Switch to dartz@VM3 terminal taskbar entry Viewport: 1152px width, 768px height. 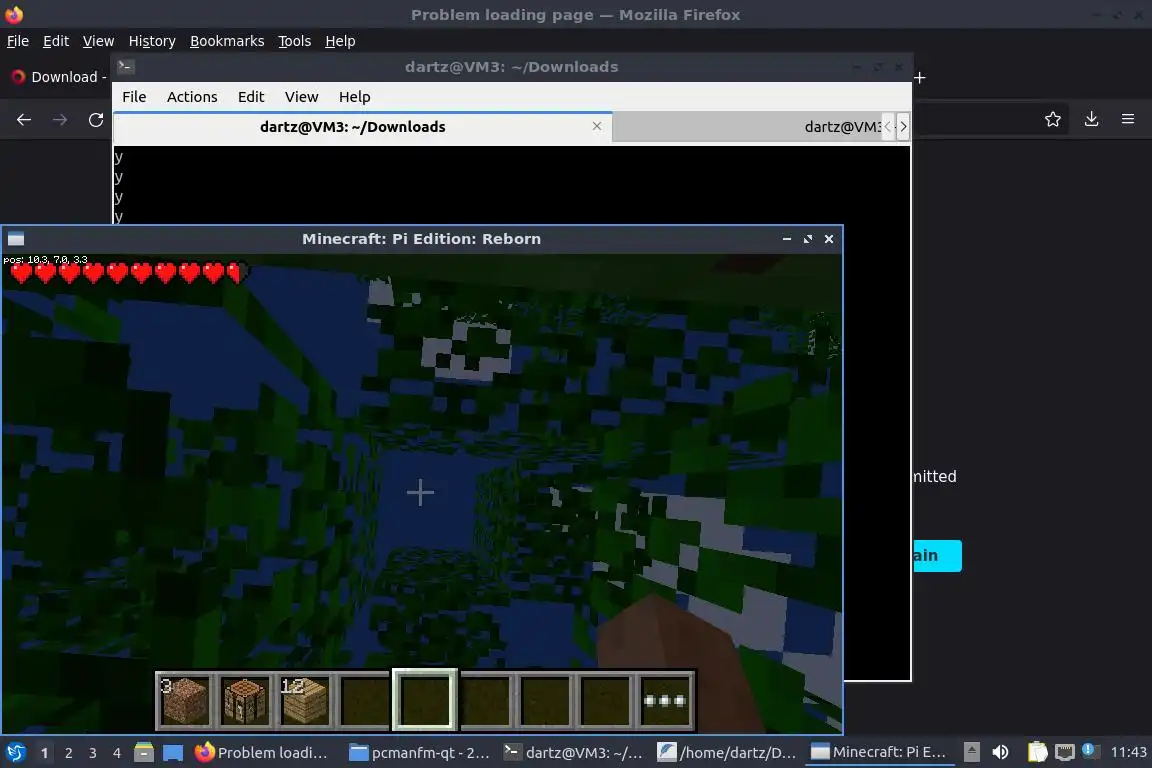[574, 753]
